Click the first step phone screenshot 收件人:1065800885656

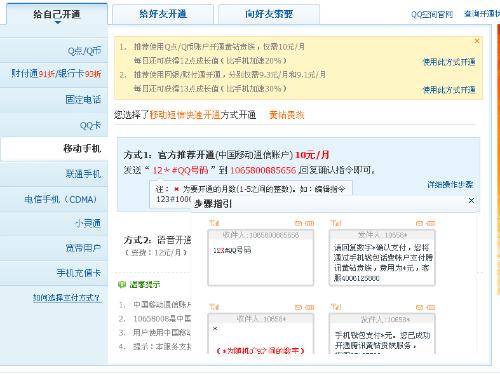261,257
